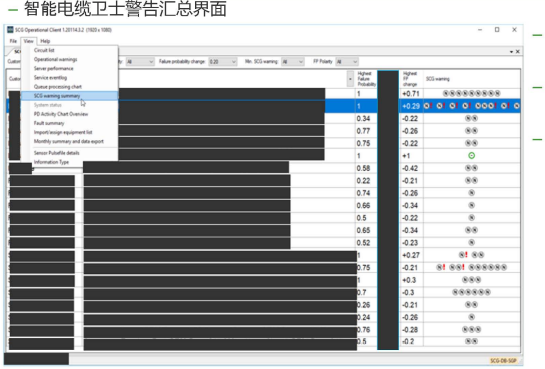Image resolution: width=545 pixels, height=369 pixels.
Task: Click the green circle icon in the +1 row
Action: tap(472, 156)
